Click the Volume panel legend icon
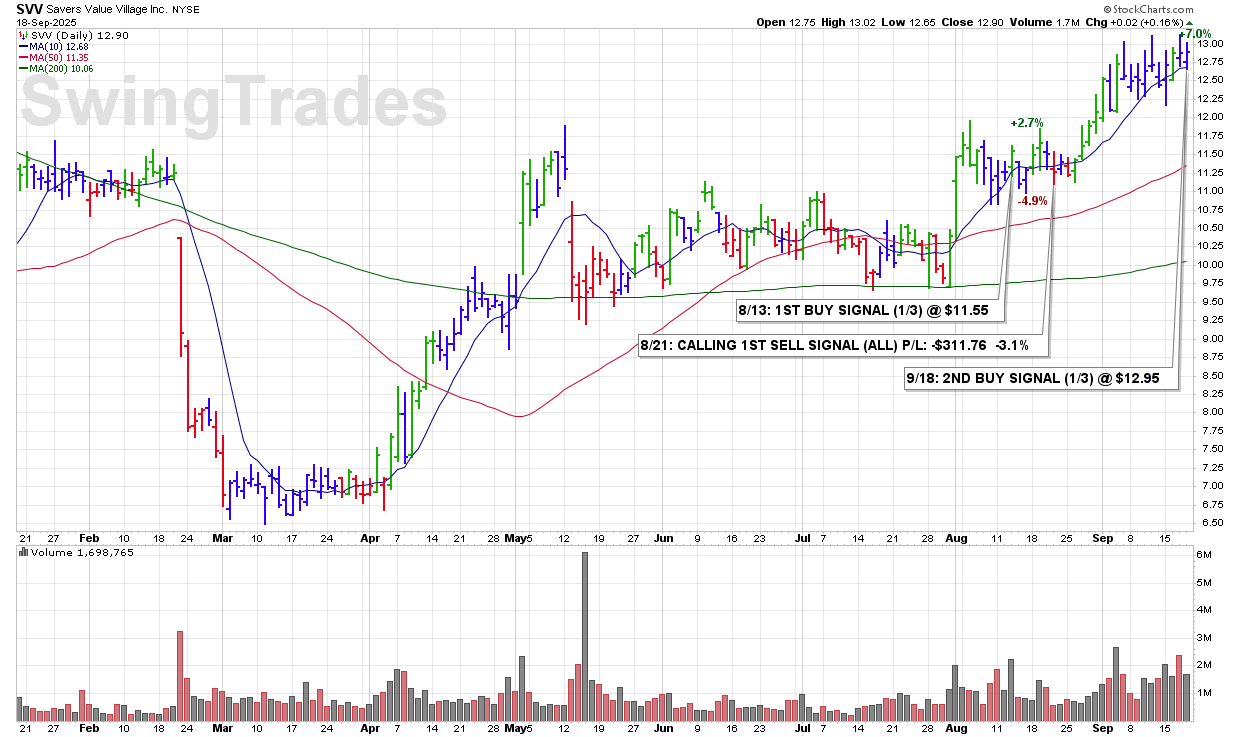Image resolution: width=1240 pixels, height=737 pixels. click(x=24, y=552)
